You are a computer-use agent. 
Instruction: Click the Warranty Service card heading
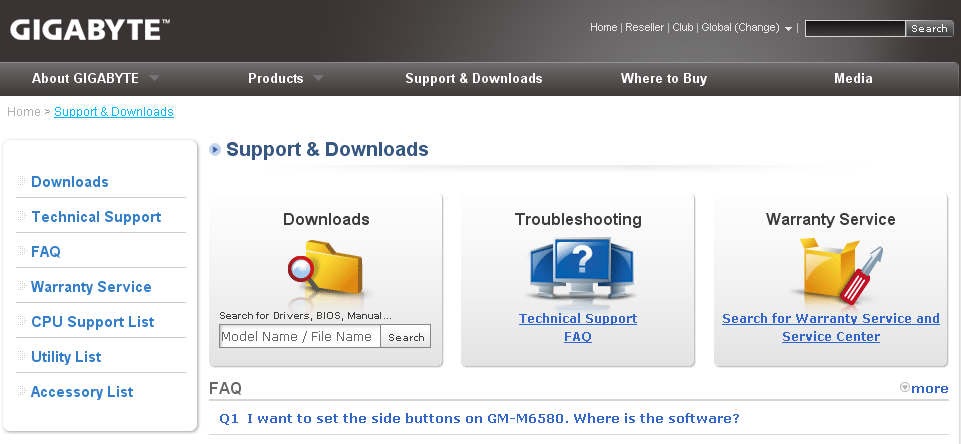pos(830,220)
